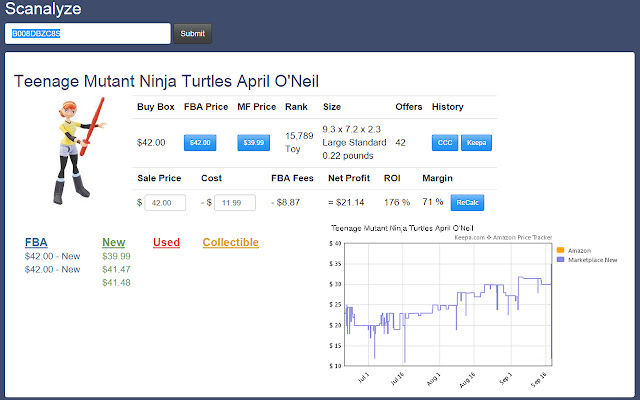Open the New offers link
This screenshot has height=400, width=640.
click(x=113, y=242)
